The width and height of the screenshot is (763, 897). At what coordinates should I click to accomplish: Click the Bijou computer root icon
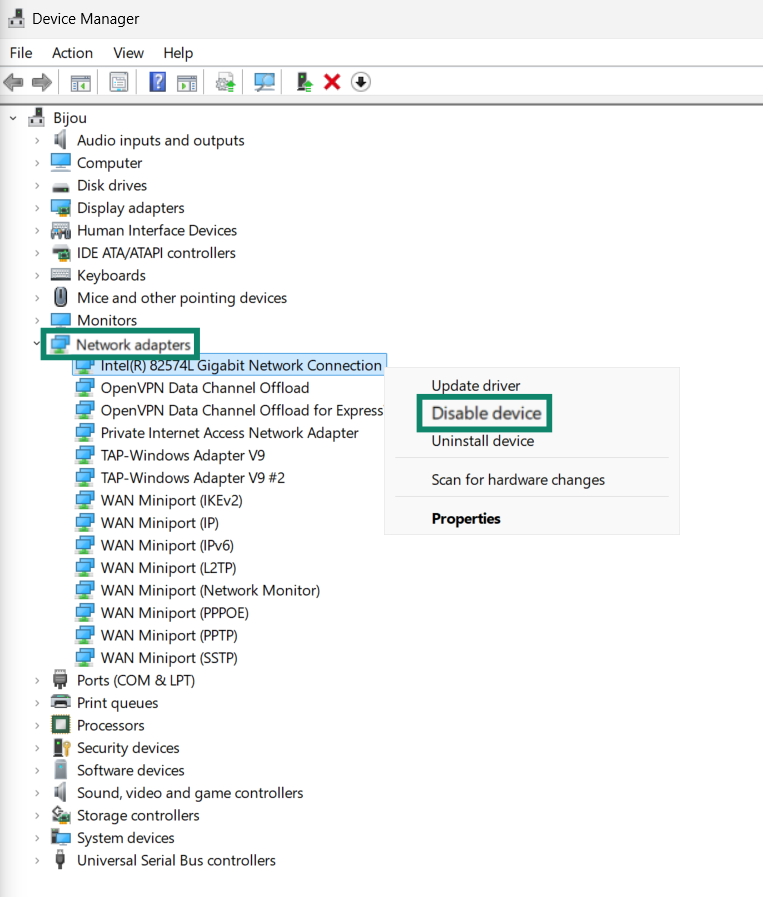pos(37,118)
